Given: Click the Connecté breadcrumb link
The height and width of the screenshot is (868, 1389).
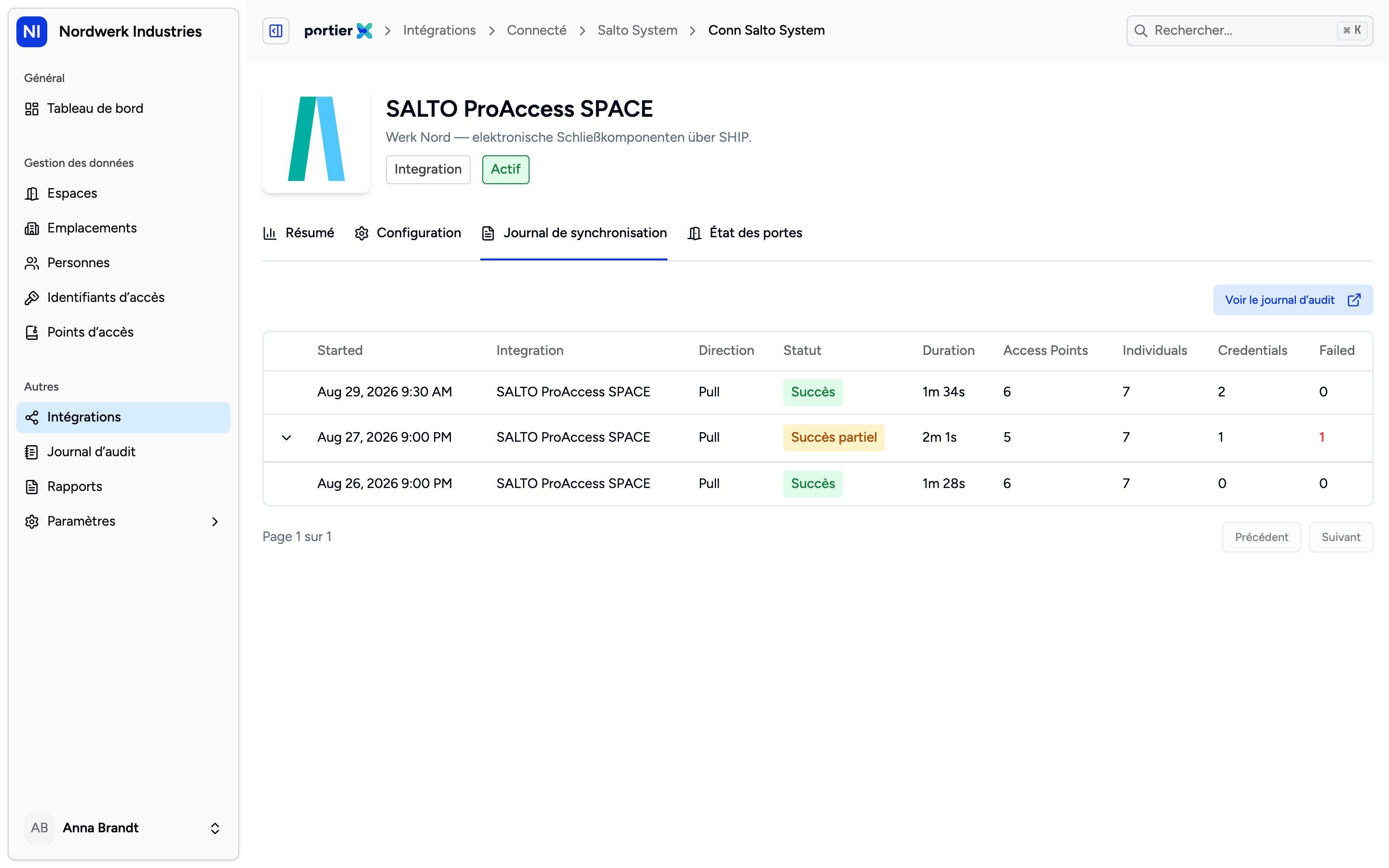Looking at the screenshot, I should (x=537, y=30).
